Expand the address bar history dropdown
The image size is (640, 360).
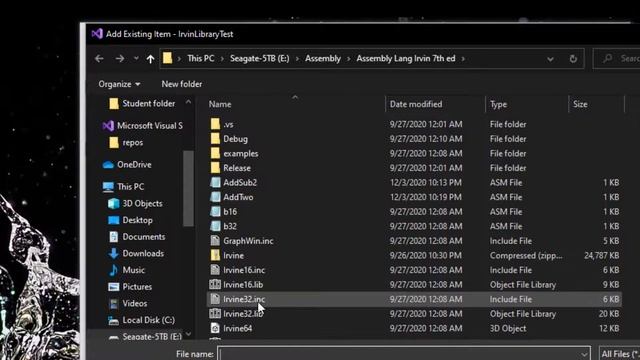click(550, 59)
